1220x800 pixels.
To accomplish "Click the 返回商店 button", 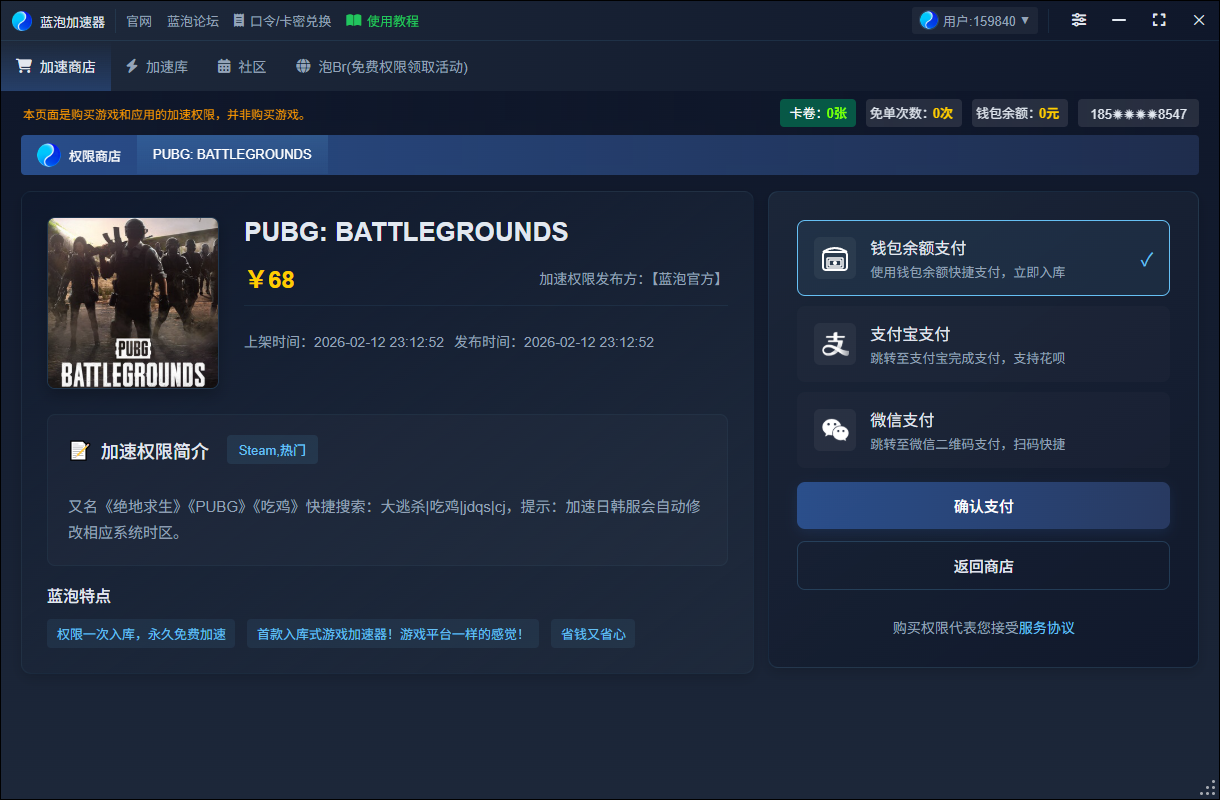I will [983, 566].
